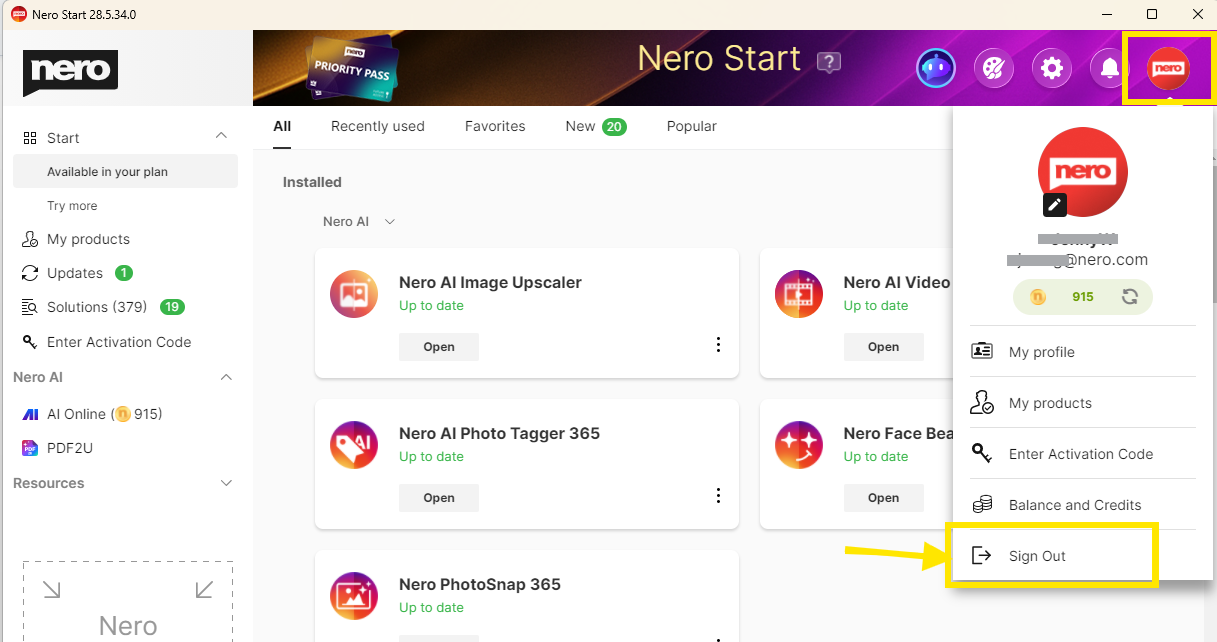Click the Nero PhotoSnap 365 title

click(480, 584)
